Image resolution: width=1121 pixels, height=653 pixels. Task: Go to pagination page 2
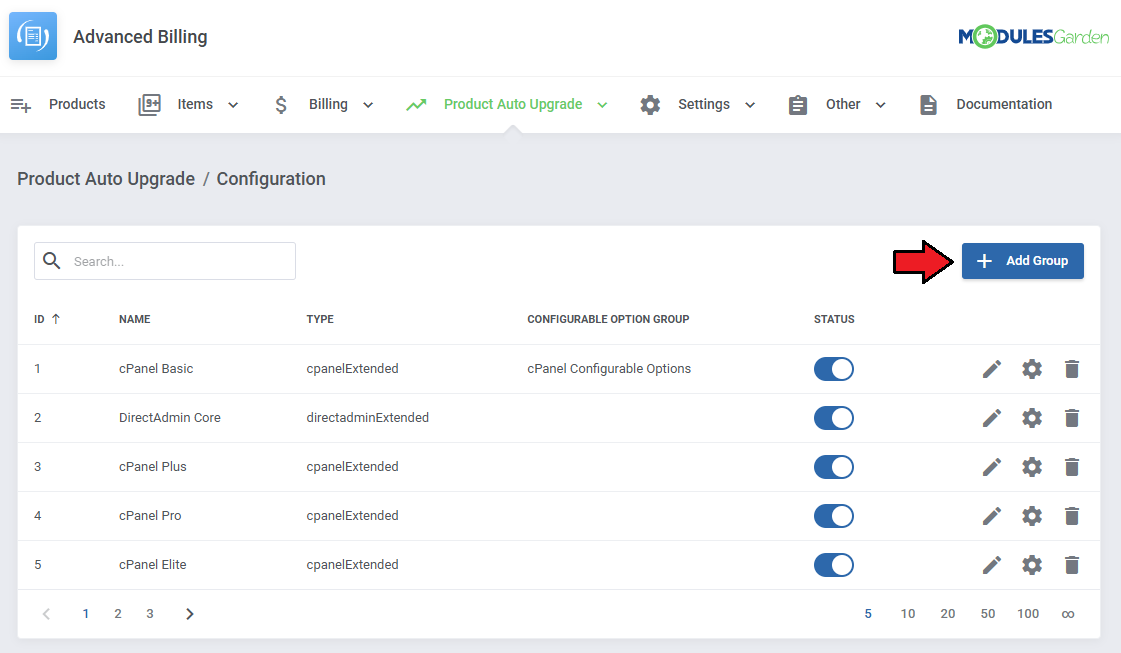tap(118, 614)
